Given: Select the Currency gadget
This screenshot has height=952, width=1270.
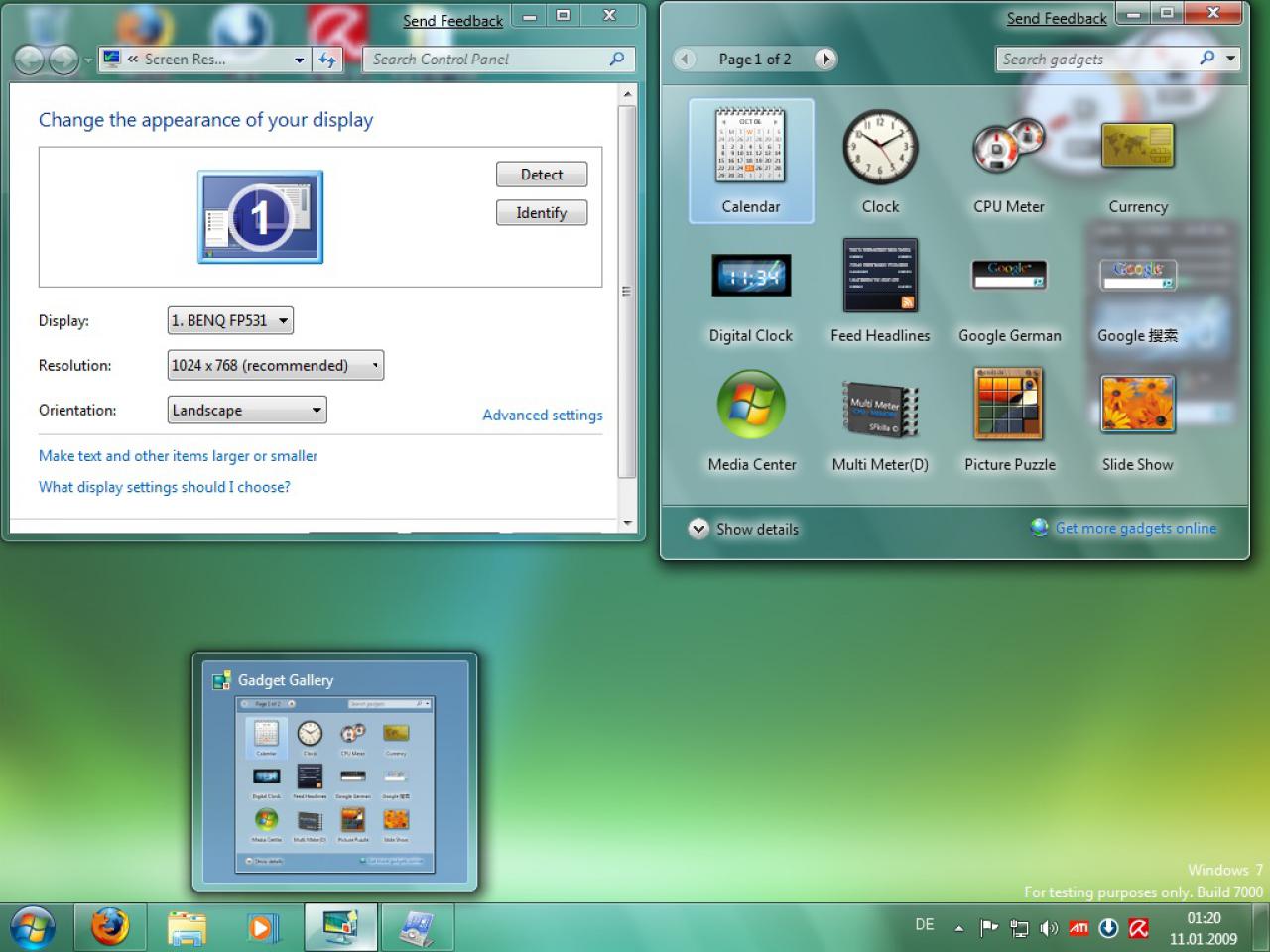Looking at the screenshot, I should coord(1138,161).
